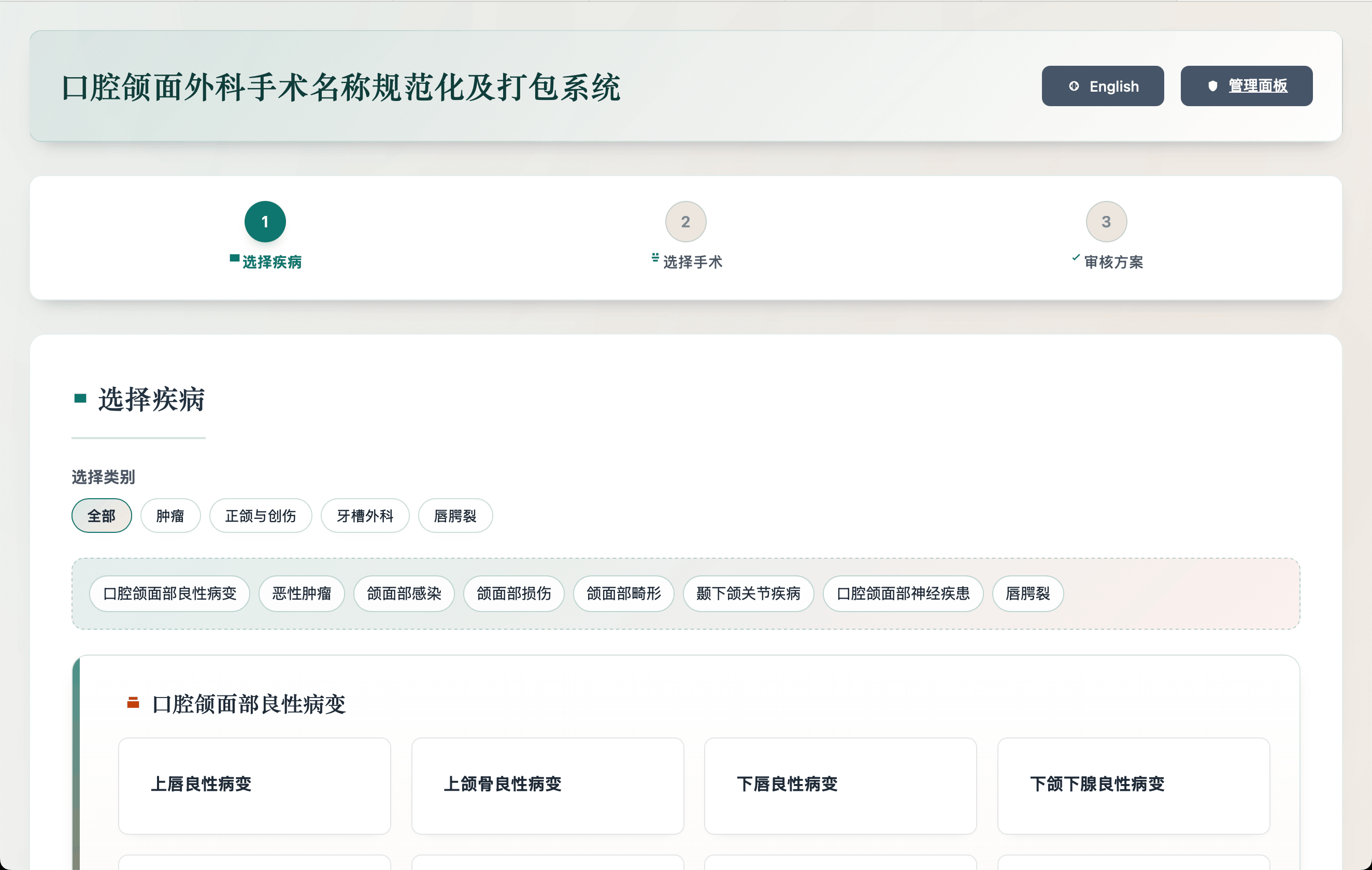This screenshot has height=870, width=1372.
Task: Choose the 下颌下腺良性病变 disease card
Action: point(1133,786)
